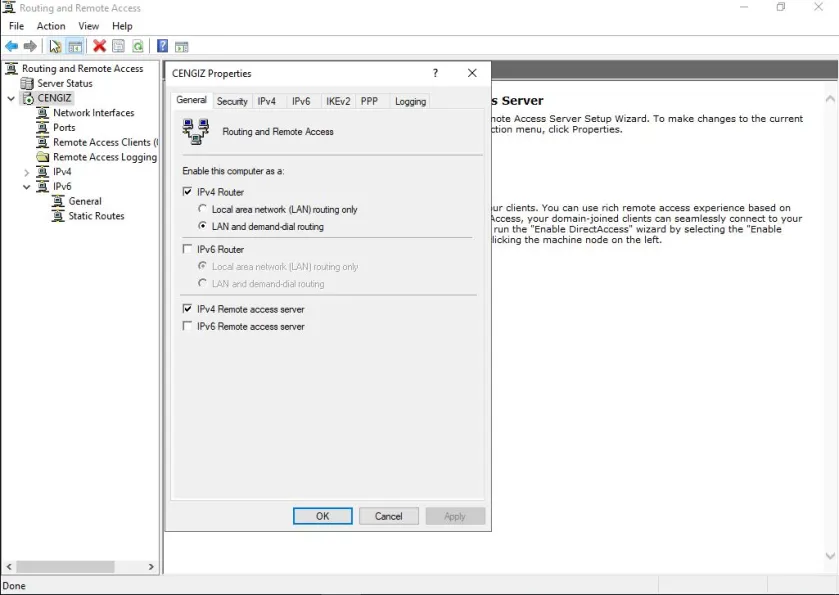Image resolution: width=839 pixels, height=595 pixels.
Task: Uncheck the IPv4 Router checkbox
Action: click(188, 192)
